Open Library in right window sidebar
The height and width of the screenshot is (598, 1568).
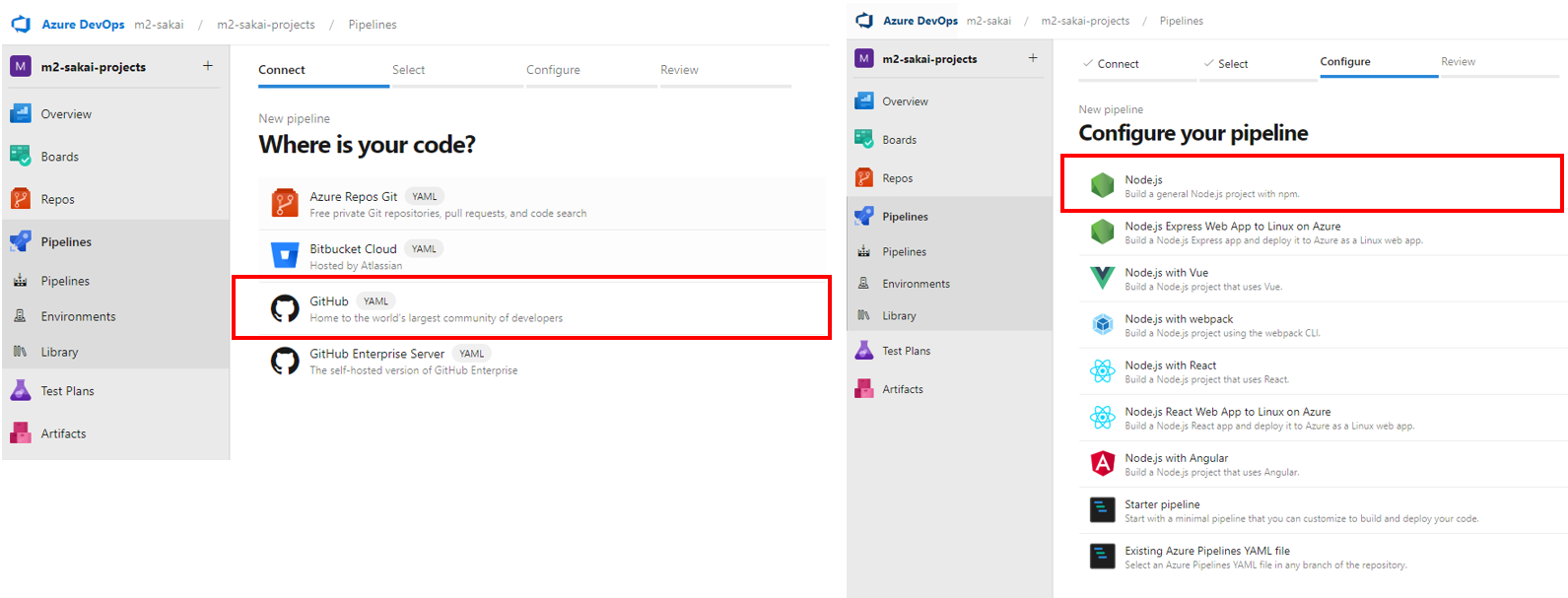click(x=949, y=316)
